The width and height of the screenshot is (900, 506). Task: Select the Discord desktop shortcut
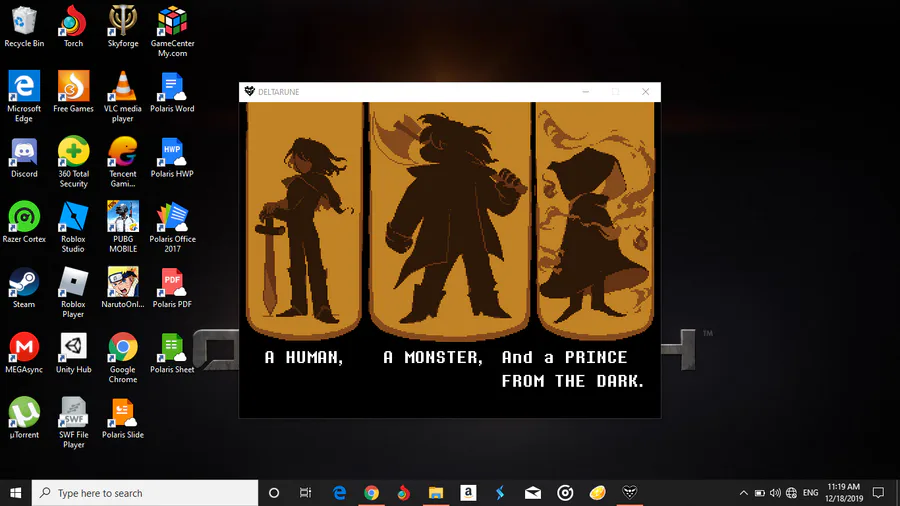24,157
